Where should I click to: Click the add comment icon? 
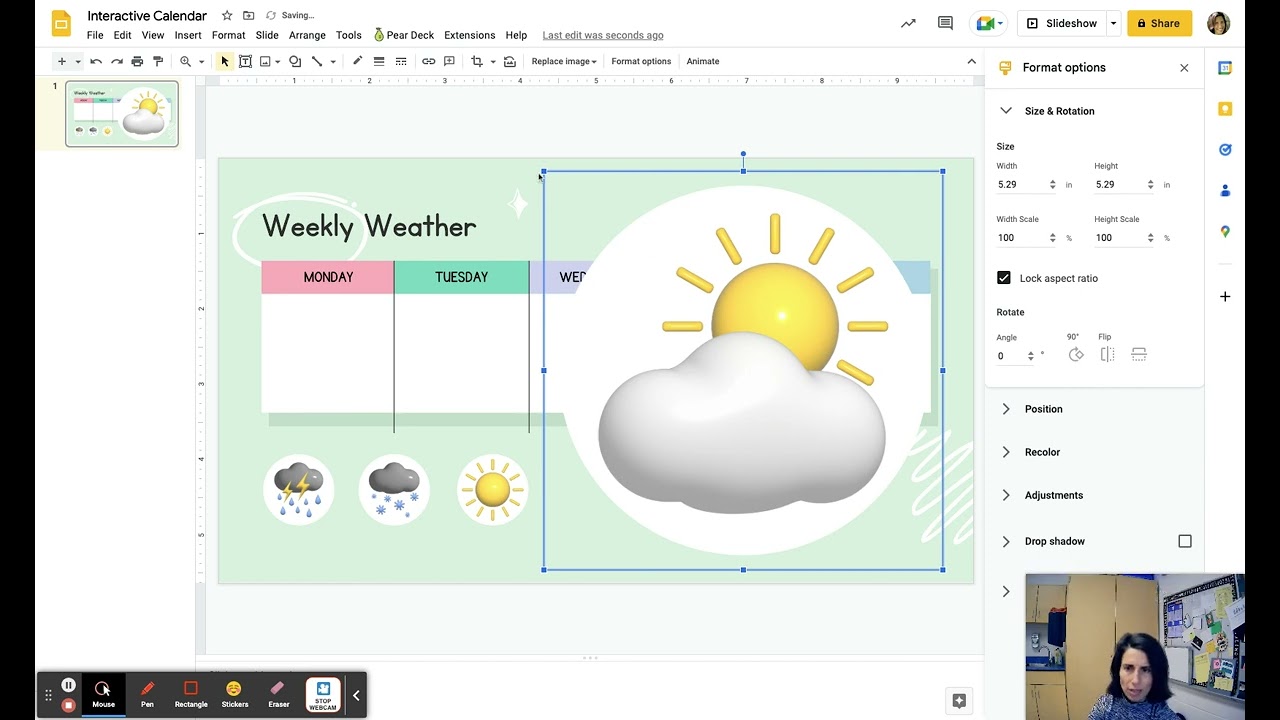pyautogui.click(x=449, y=61)
